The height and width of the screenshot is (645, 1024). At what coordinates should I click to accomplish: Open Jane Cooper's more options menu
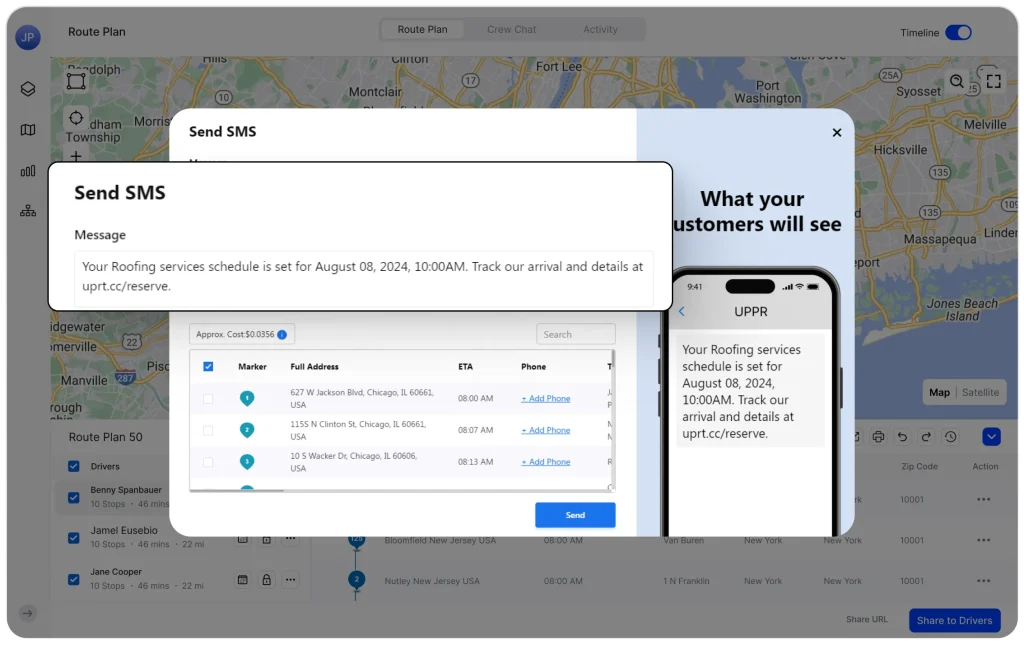(x=291, y=580)
